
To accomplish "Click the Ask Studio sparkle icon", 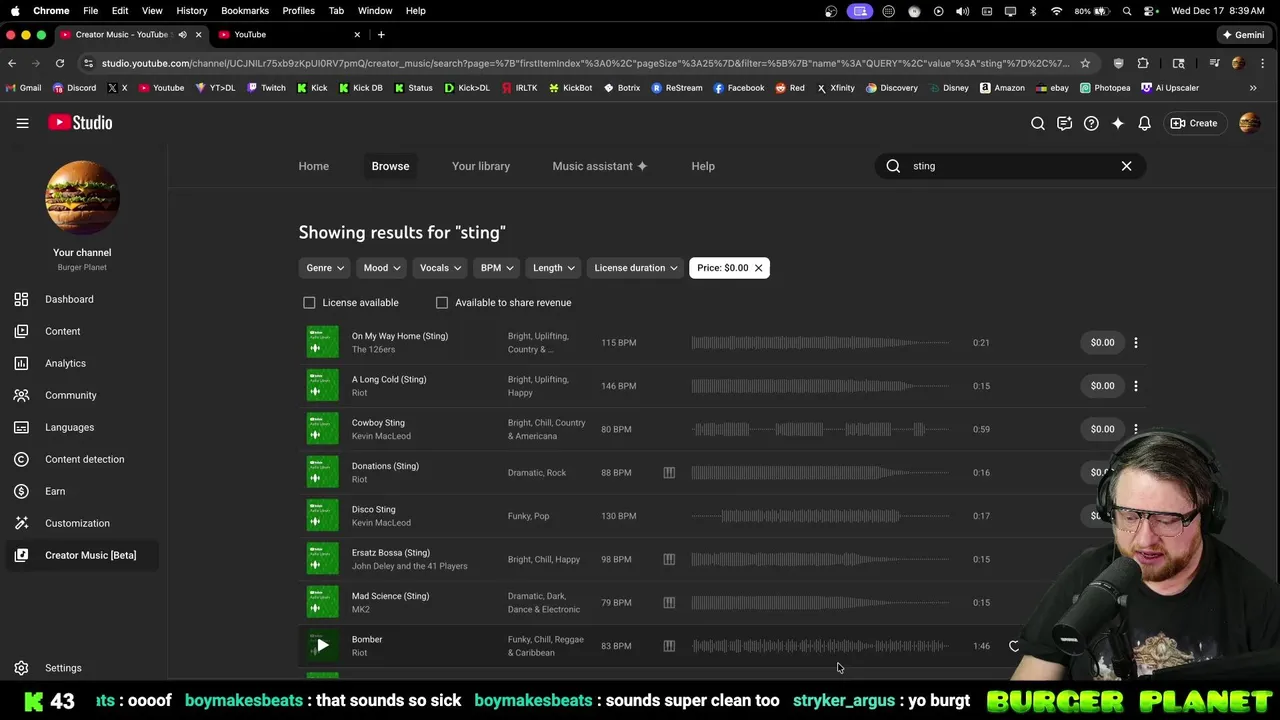I will pyautogui.click(x=1118, y=123).
